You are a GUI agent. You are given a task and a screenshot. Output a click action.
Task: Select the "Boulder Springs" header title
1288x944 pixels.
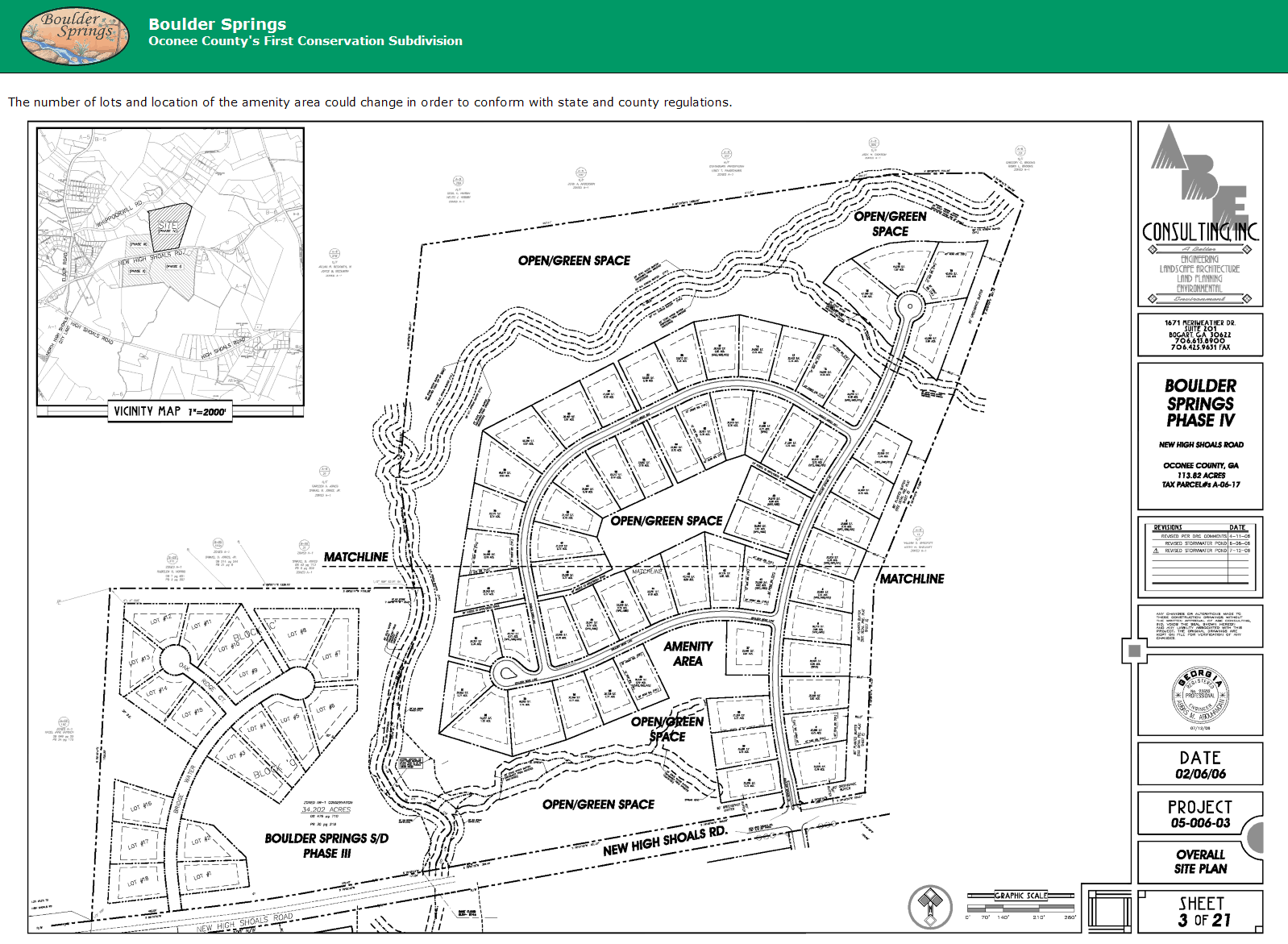(x=217, y=24)
